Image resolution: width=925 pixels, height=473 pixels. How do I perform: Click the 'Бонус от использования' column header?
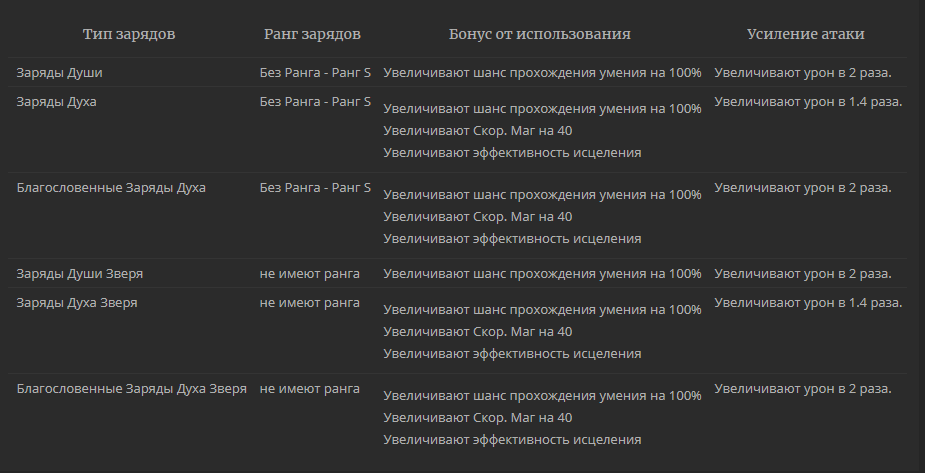click(539, 34)
